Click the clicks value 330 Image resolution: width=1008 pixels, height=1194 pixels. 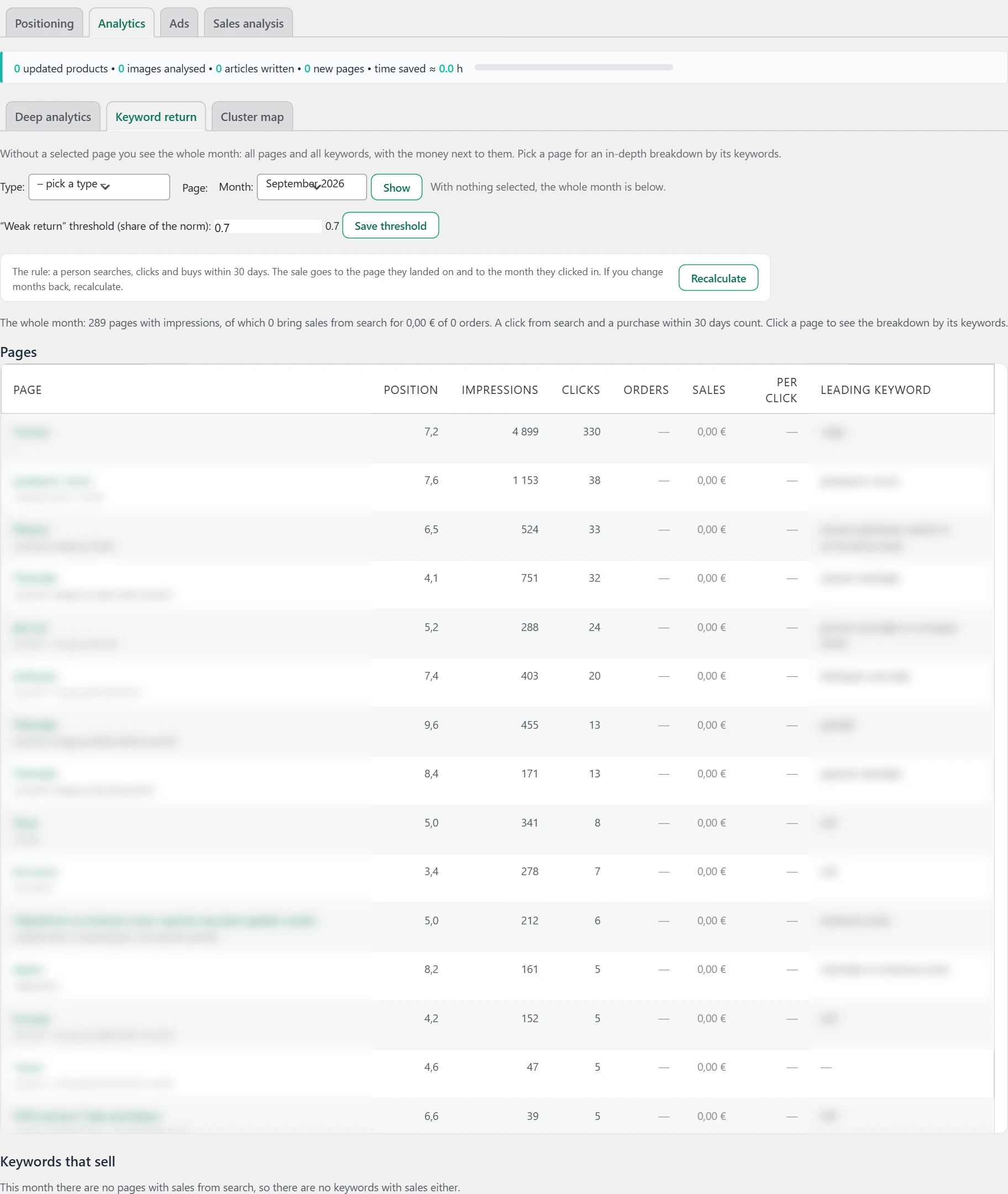pyautogui.click(x=591, y=432)
